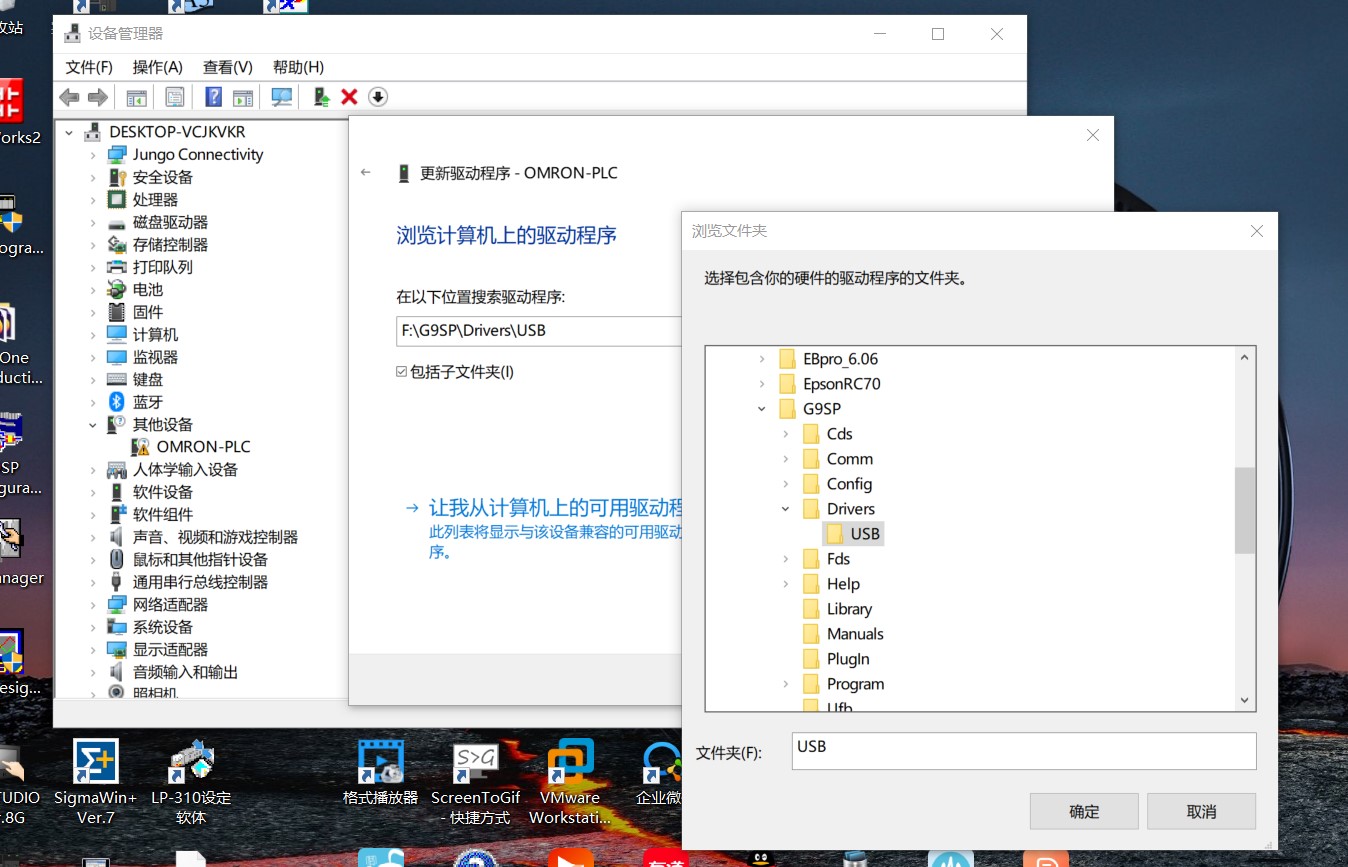
Task: Click the folder tree vertical scrollbar thumb
Action: pos(1244,510)
